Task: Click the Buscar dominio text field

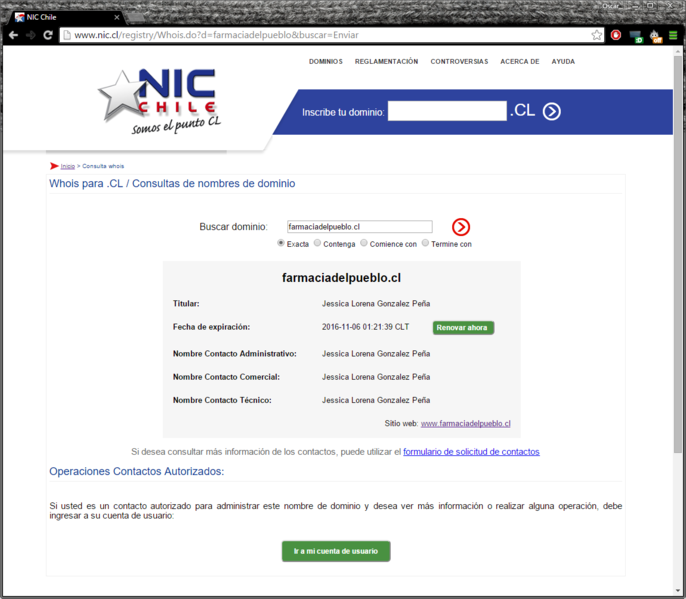Action: coord(359,227)
